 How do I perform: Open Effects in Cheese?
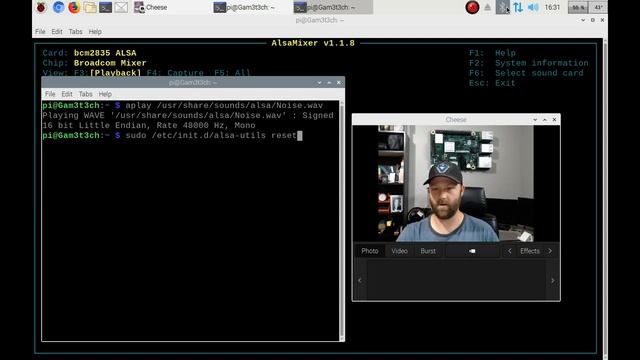pos(530,251)
